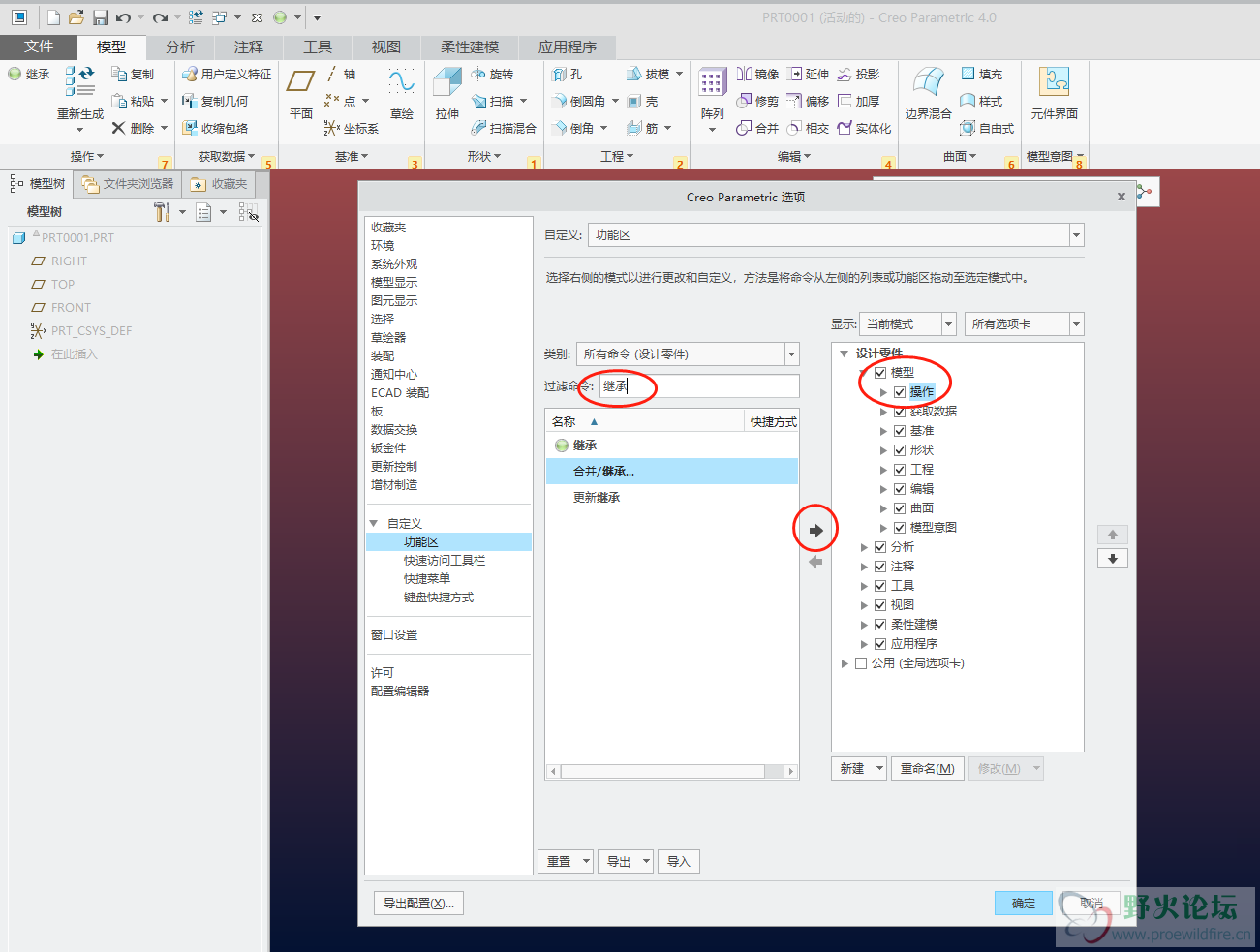Click the Save icon in quick access toolbar

100,17
